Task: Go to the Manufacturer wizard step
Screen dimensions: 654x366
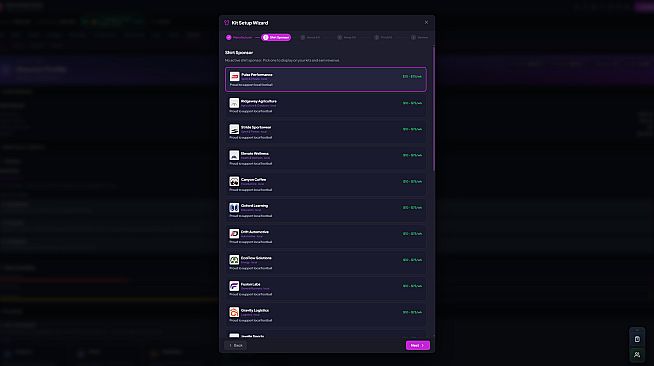Action: pos(239,38)
